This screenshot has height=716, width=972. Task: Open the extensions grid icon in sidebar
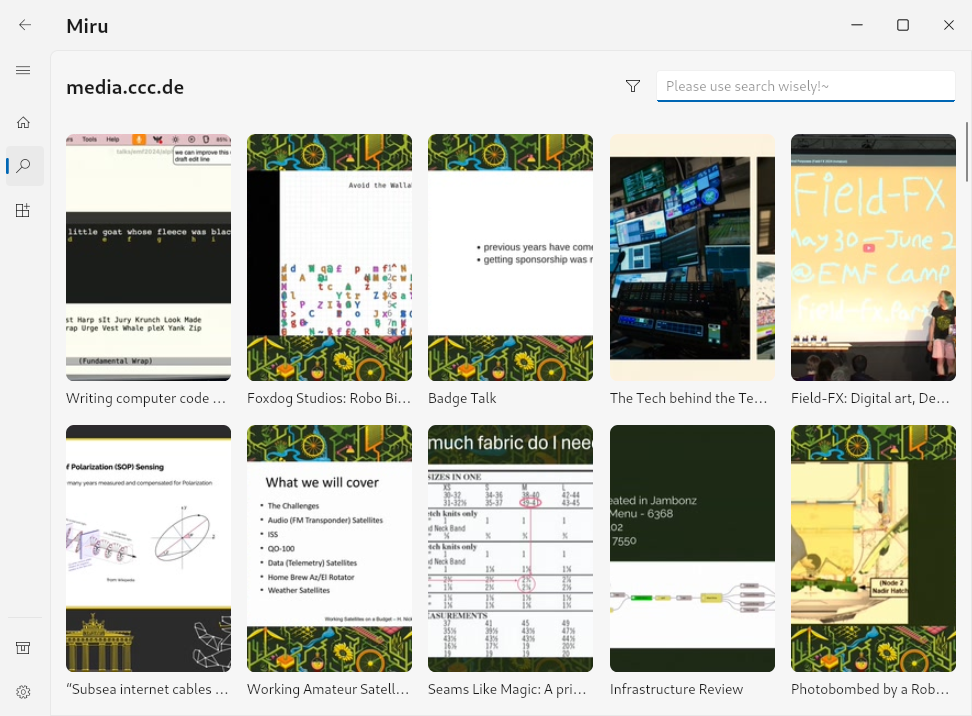tap(23, 210)
